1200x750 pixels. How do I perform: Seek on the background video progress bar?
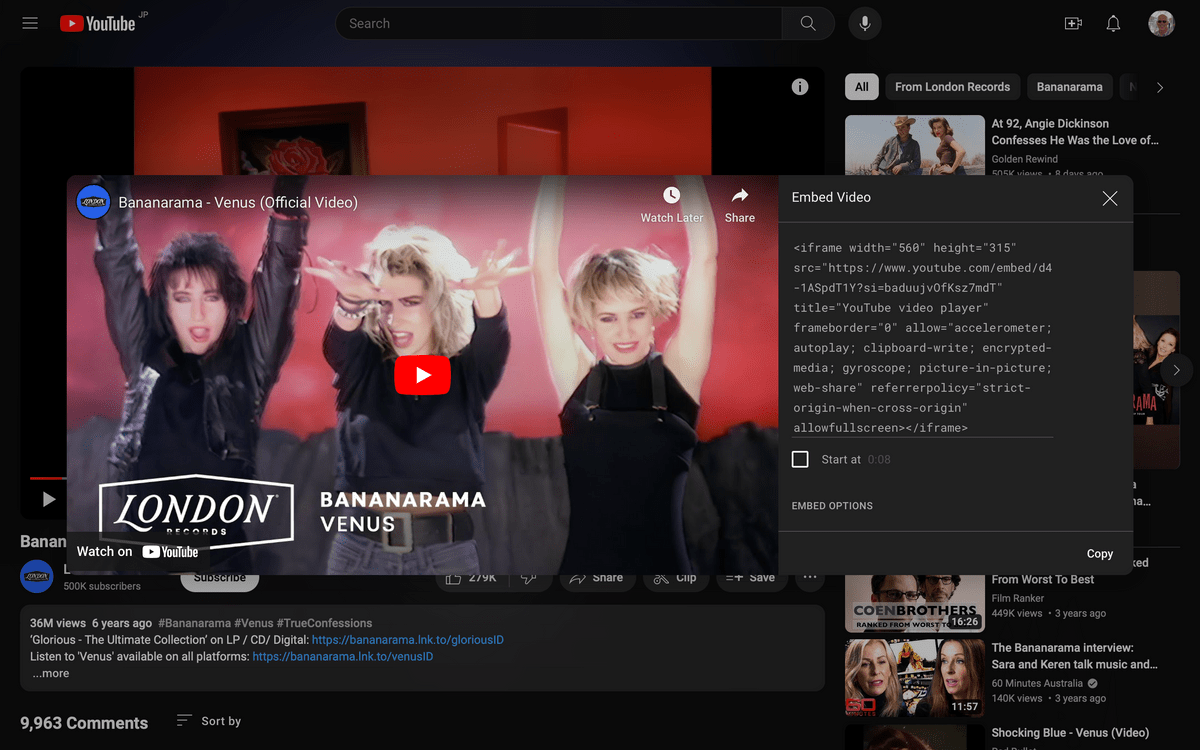pos(422,478)
